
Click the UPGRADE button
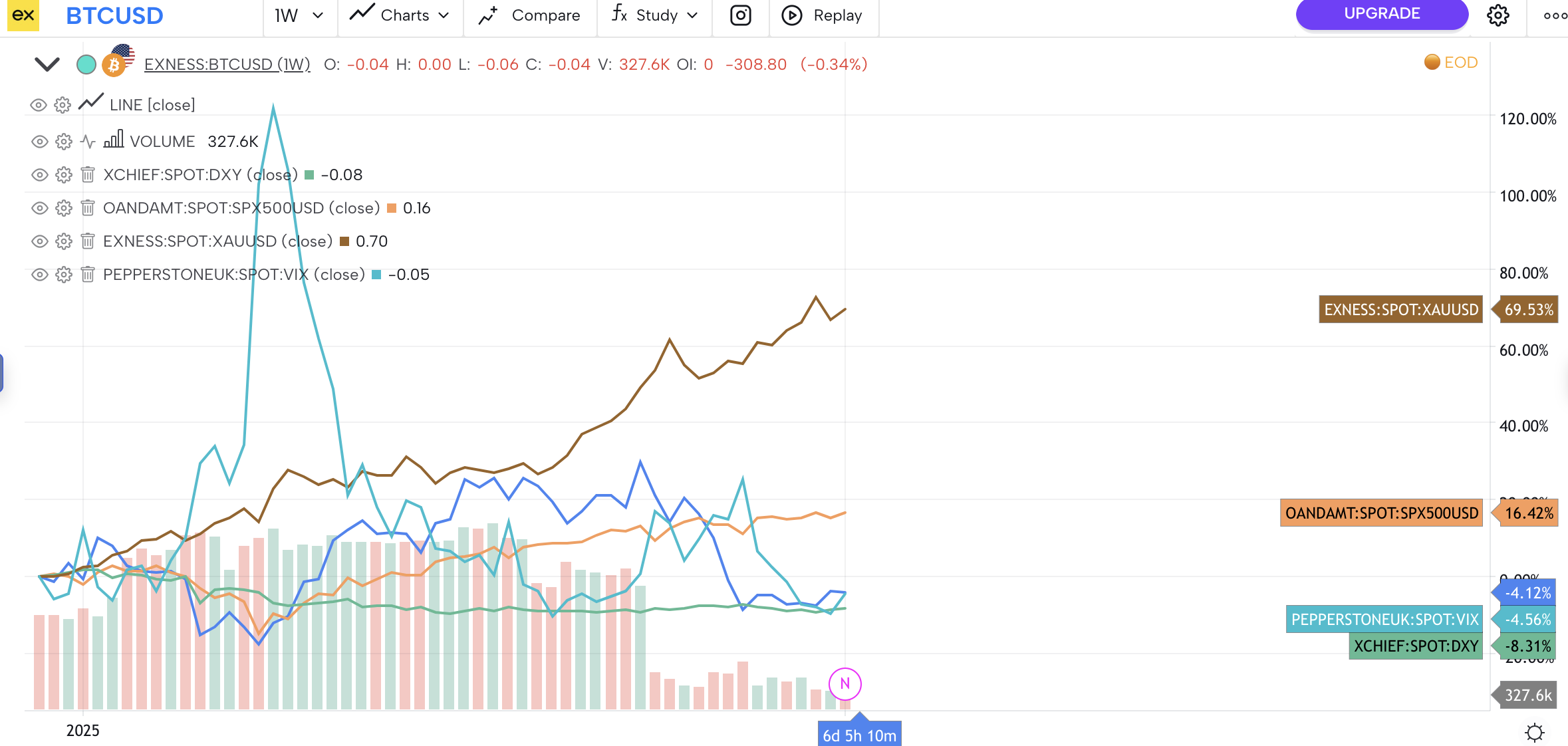pos(1381,14)
